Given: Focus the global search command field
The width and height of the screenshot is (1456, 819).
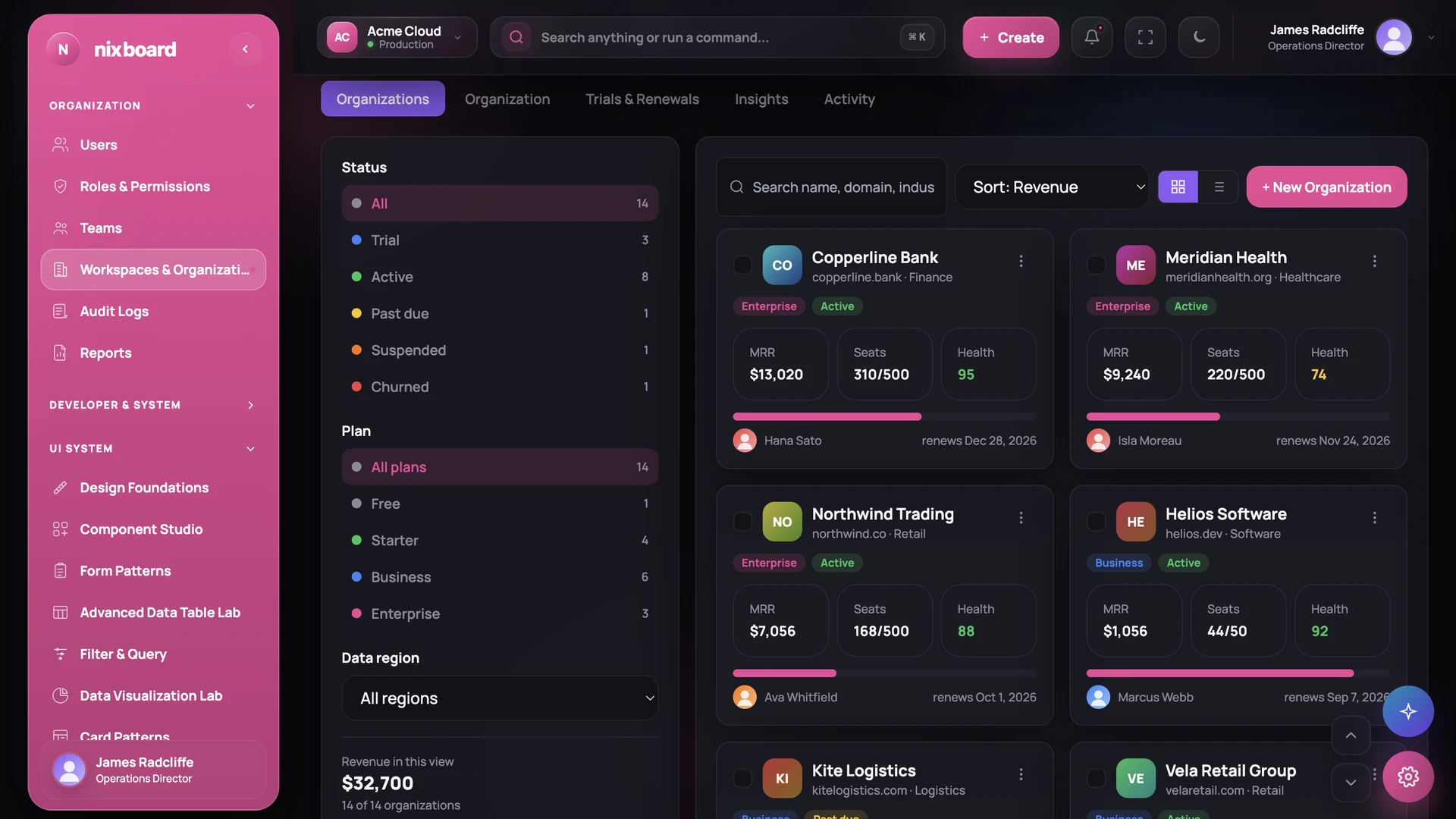Looking at the screenshot, I should pos(717,37).
